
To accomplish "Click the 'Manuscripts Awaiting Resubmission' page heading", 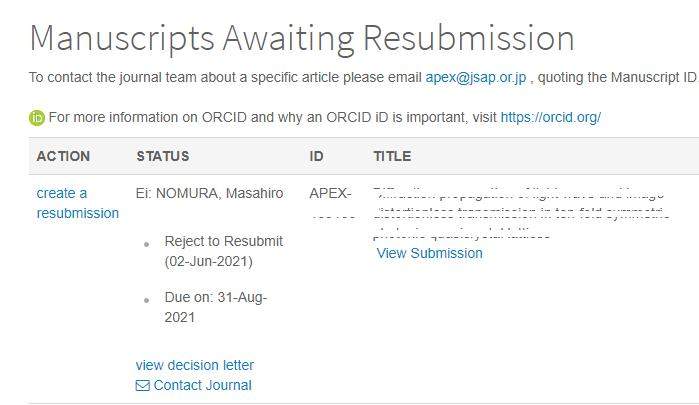I will (x=302, y=38).
